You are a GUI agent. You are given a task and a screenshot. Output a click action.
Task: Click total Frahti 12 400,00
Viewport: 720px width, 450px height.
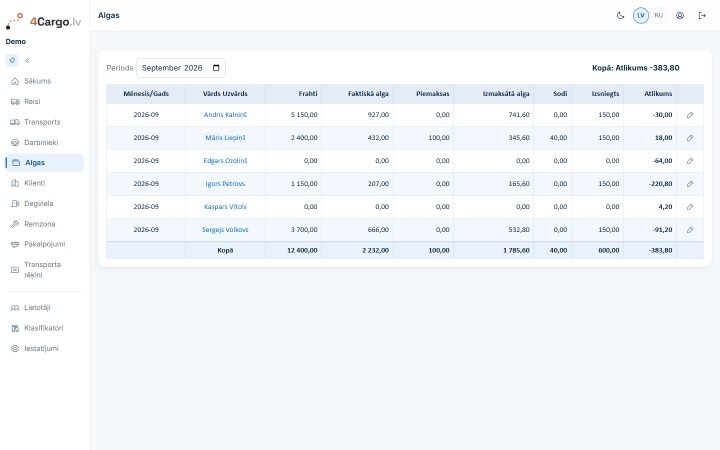pyautogui.click(x=302, y=250)
